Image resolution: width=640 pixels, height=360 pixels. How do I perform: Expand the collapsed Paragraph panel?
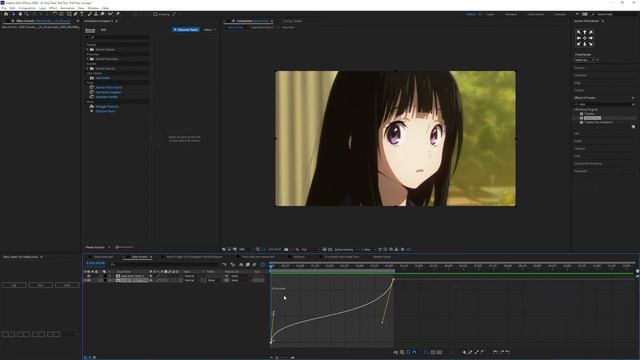tap(581, 171)
